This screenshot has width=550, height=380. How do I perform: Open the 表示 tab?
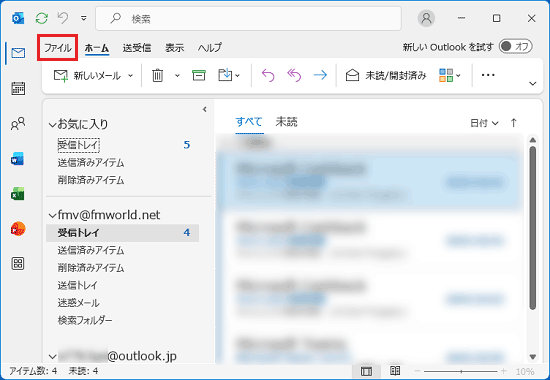[x=174, y=47]
